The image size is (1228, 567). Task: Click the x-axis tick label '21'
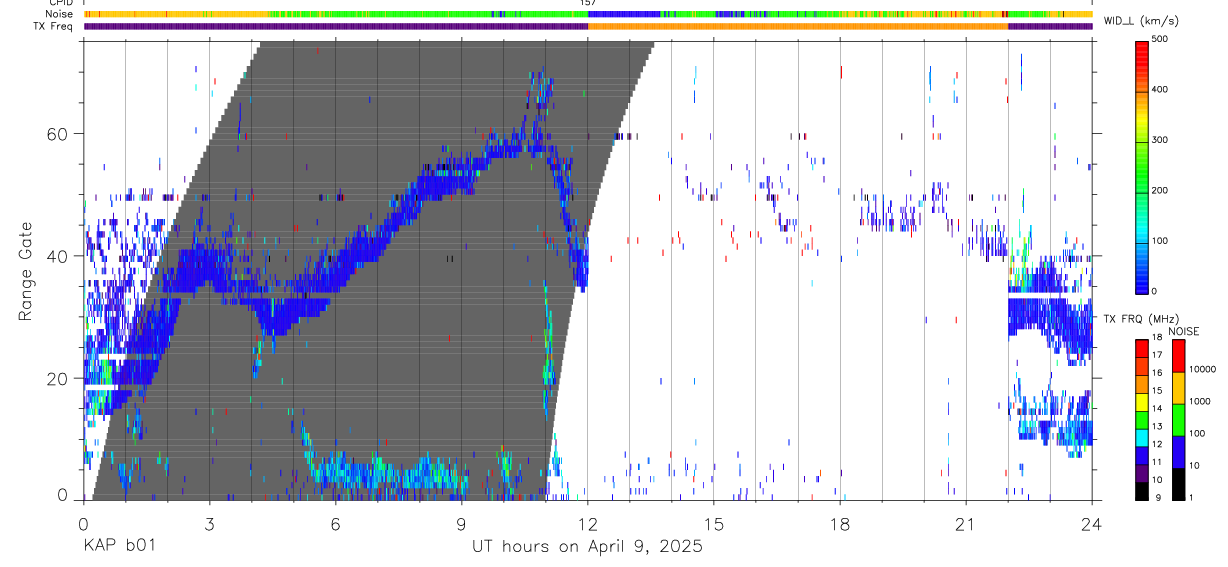click(x=966, y=523)
